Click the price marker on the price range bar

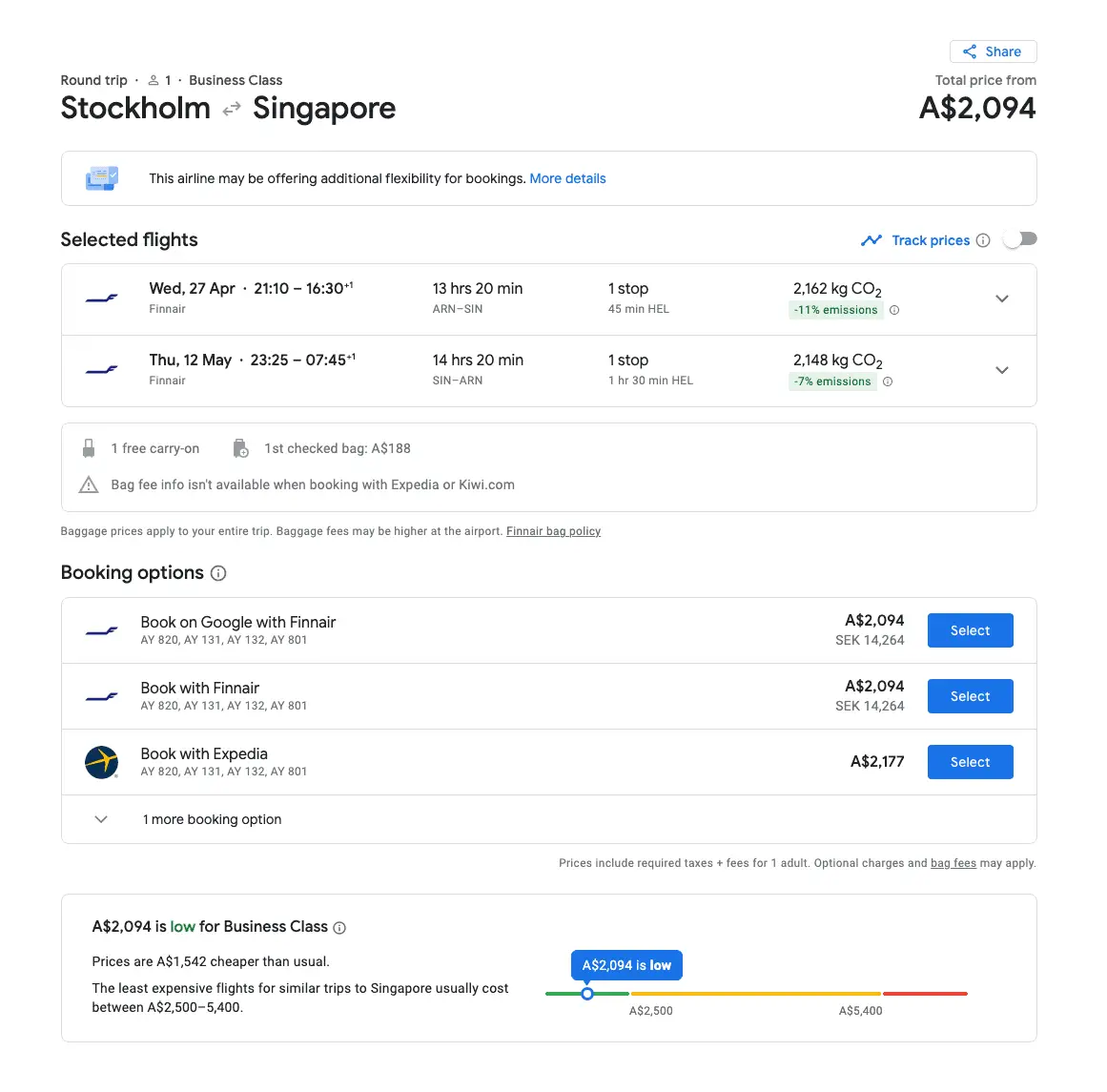[586, 994]
